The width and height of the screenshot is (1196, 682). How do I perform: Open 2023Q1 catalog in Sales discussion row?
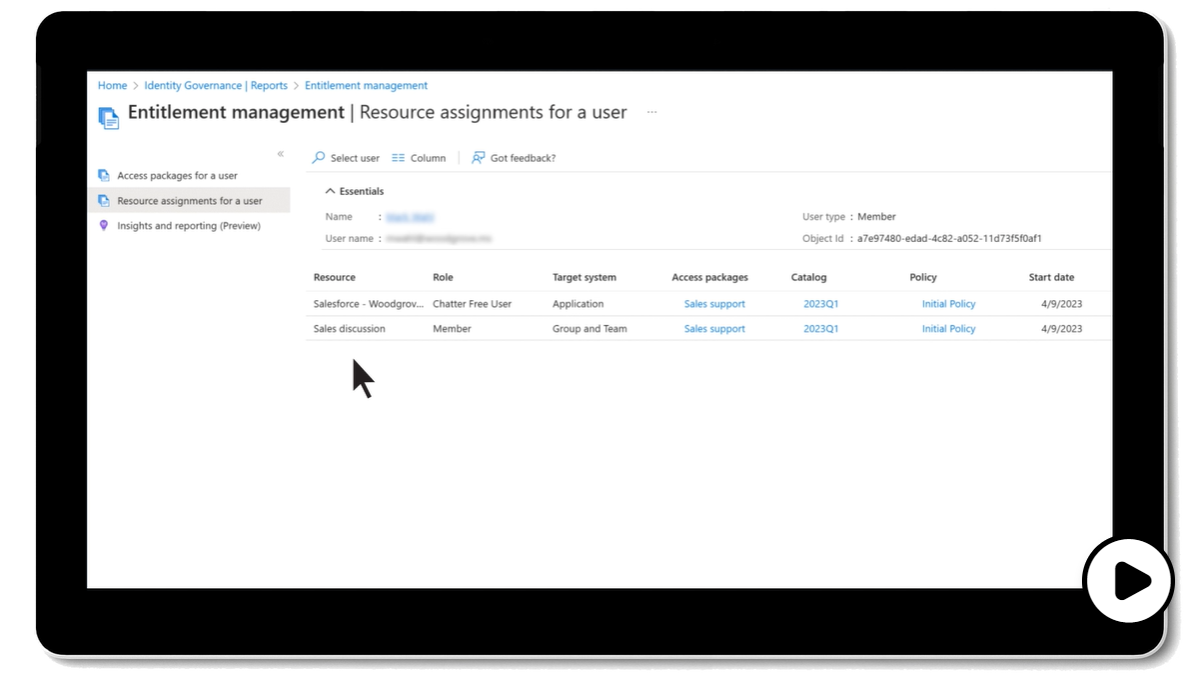821,329
